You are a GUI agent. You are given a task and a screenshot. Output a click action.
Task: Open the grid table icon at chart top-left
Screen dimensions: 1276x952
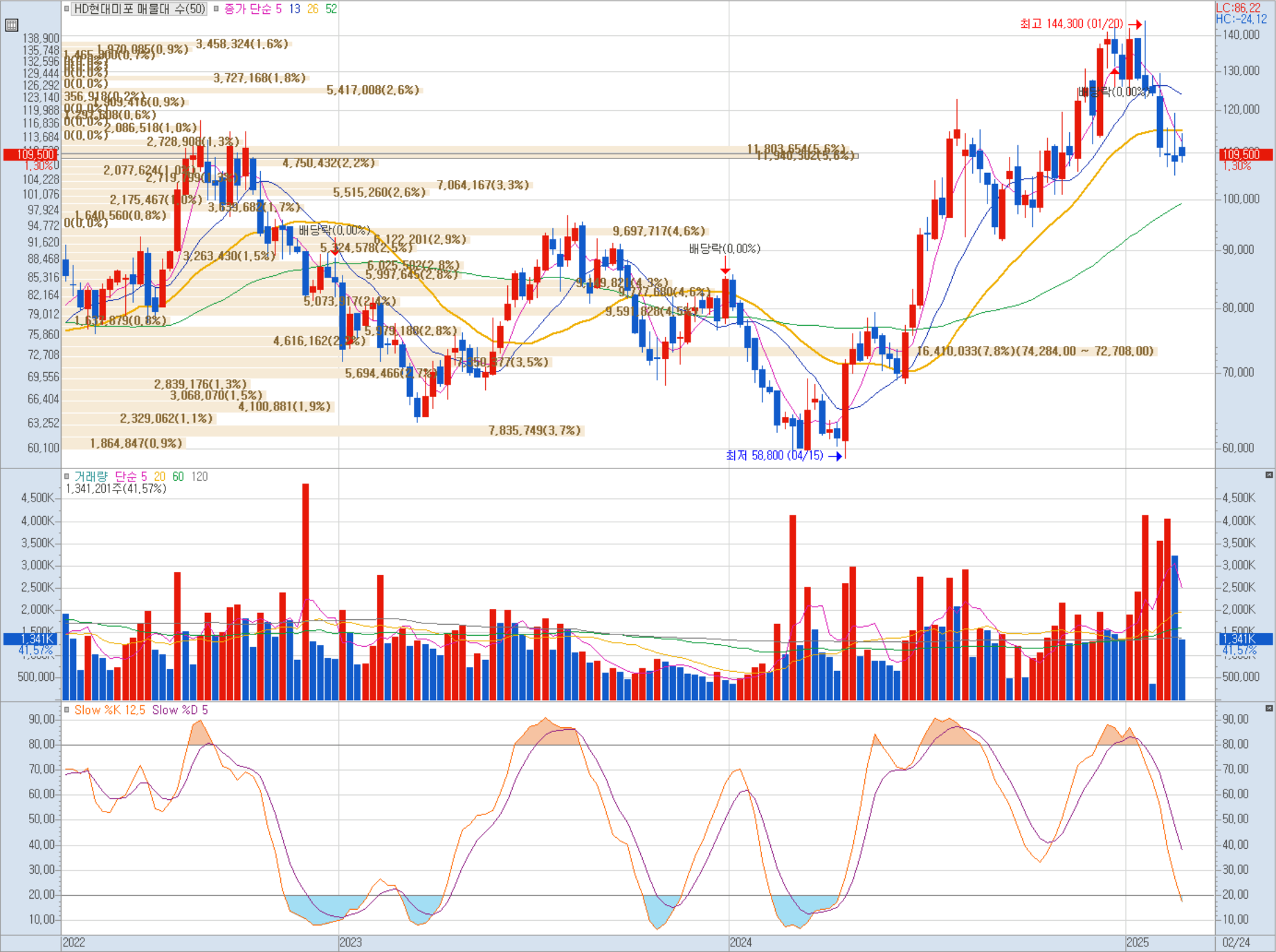[x=11, y=26]
